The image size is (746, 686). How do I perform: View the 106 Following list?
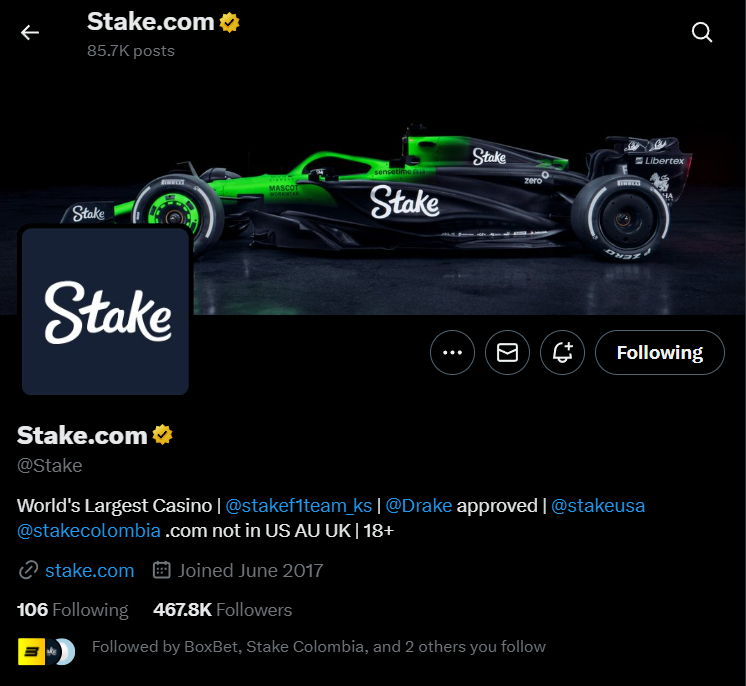point(72,610)
